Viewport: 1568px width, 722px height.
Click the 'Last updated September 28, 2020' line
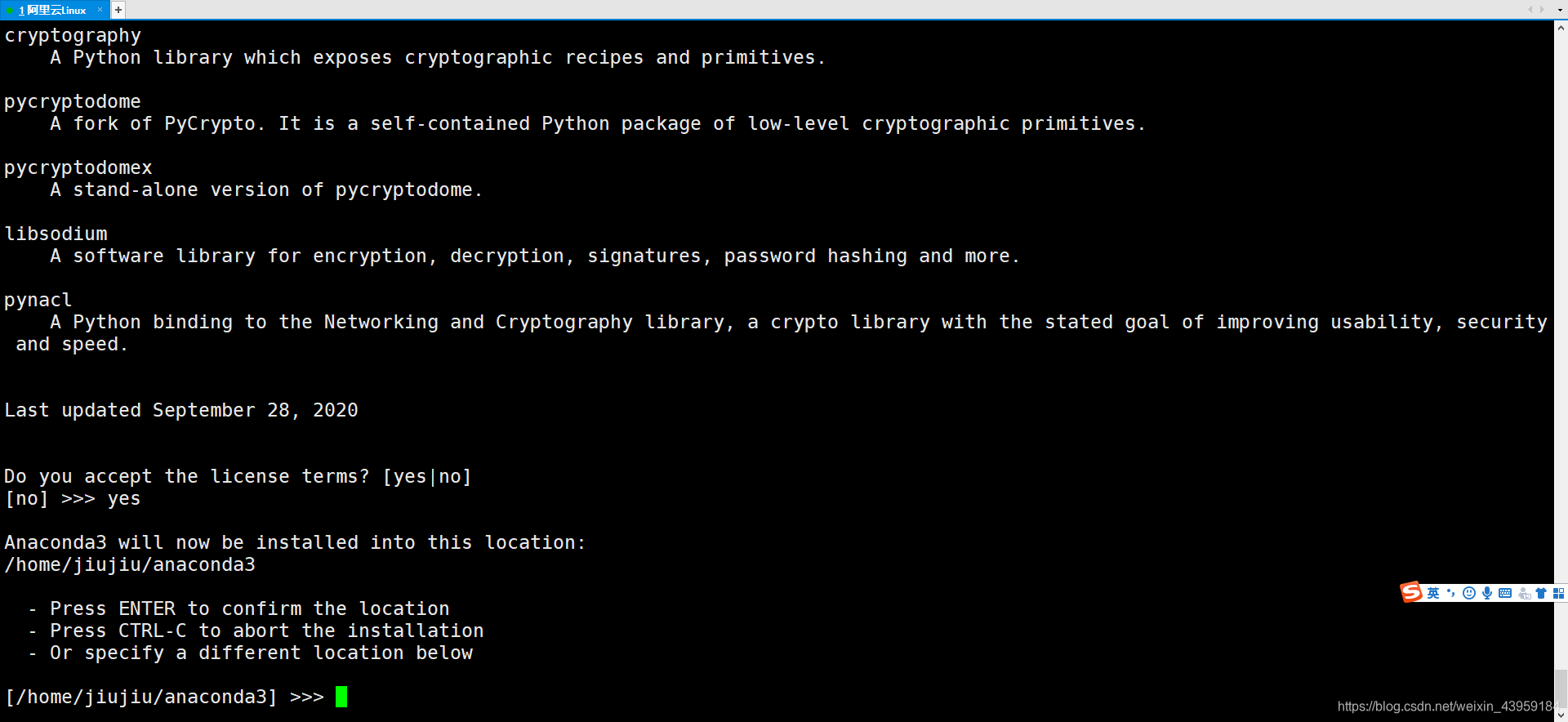[181, 410]
